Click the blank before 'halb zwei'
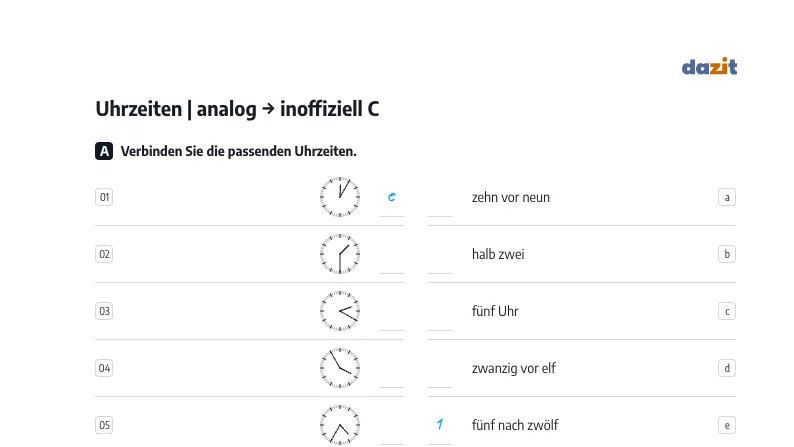 440,261
